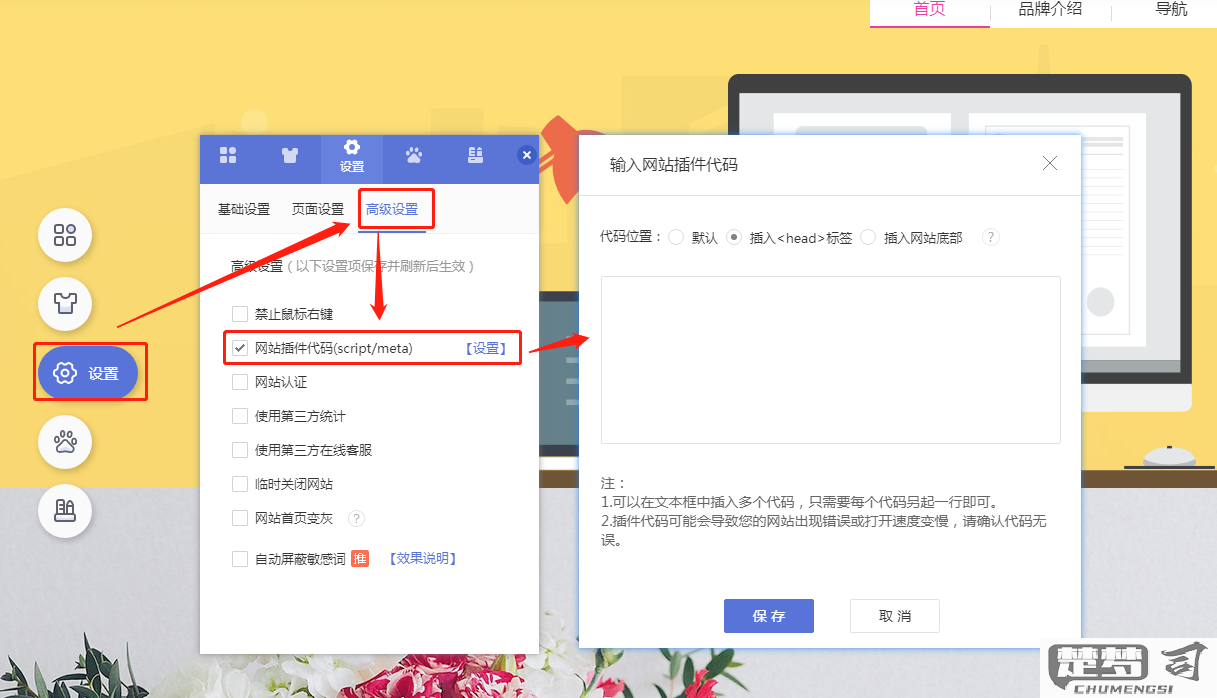Open 【效果说明】 link
1217x698 pixels.
click(423, 559)
